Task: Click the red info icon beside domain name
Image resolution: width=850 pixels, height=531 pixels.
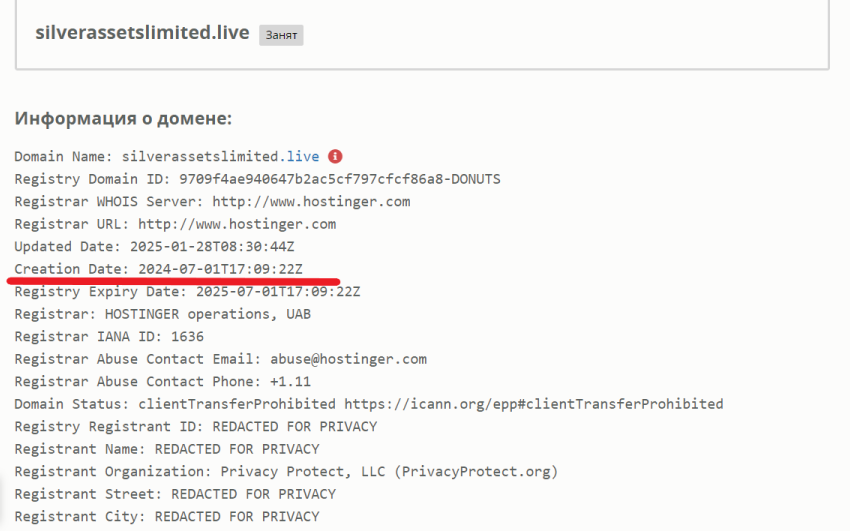Action: pos(335,156)
